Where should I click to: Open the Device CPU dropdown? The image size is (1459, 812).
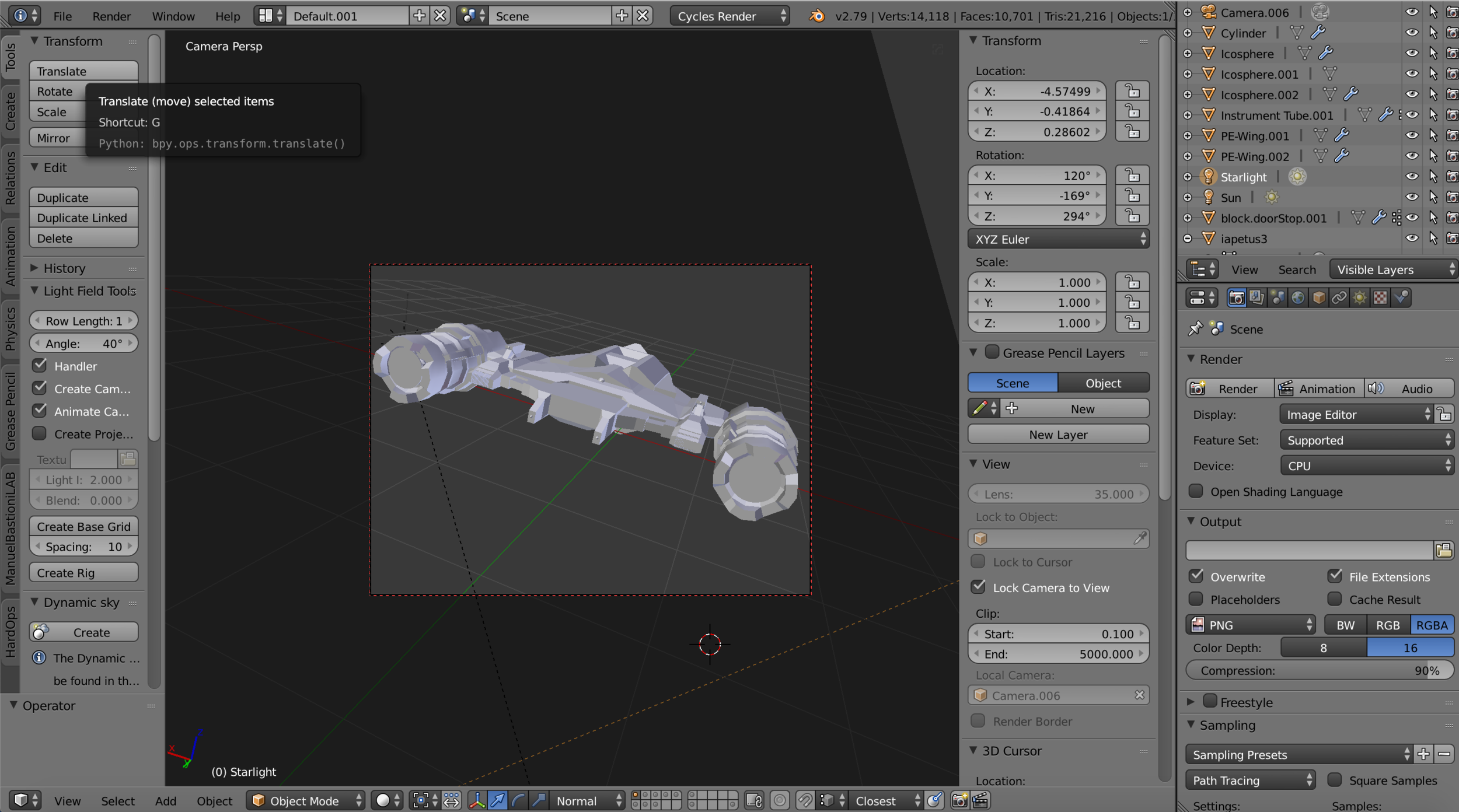pyautogui.click(x=1367, y=466)
